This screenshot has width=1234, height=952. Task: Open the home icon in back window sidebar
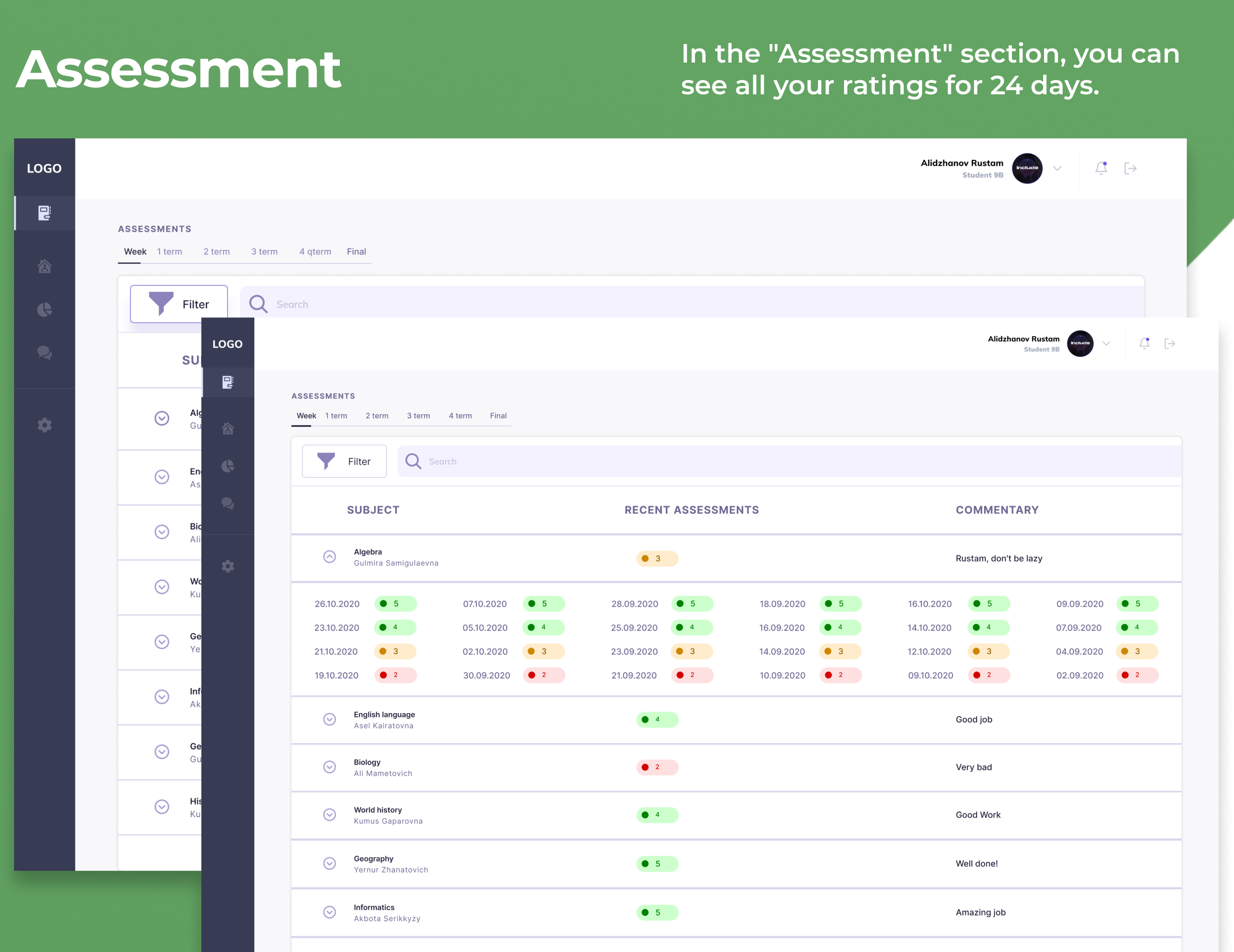[45, 265]
